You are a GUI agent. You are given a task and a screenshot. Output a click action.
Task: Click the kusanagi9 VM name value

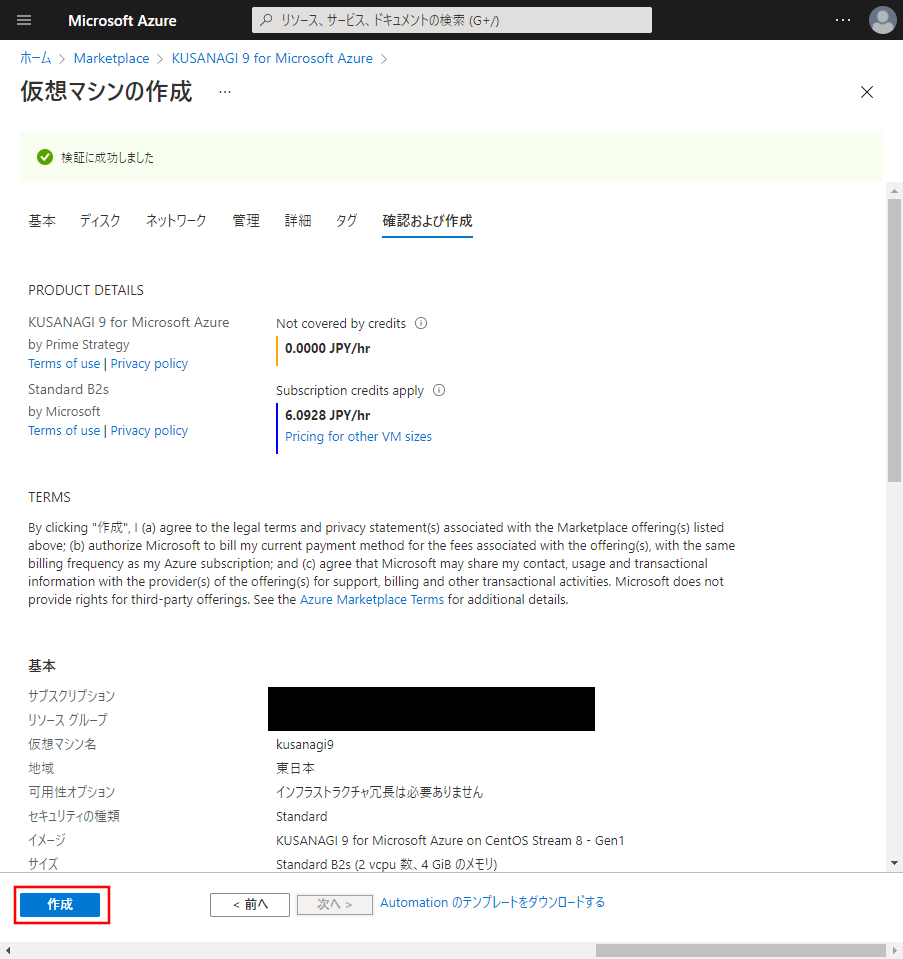tap(305, 744)
